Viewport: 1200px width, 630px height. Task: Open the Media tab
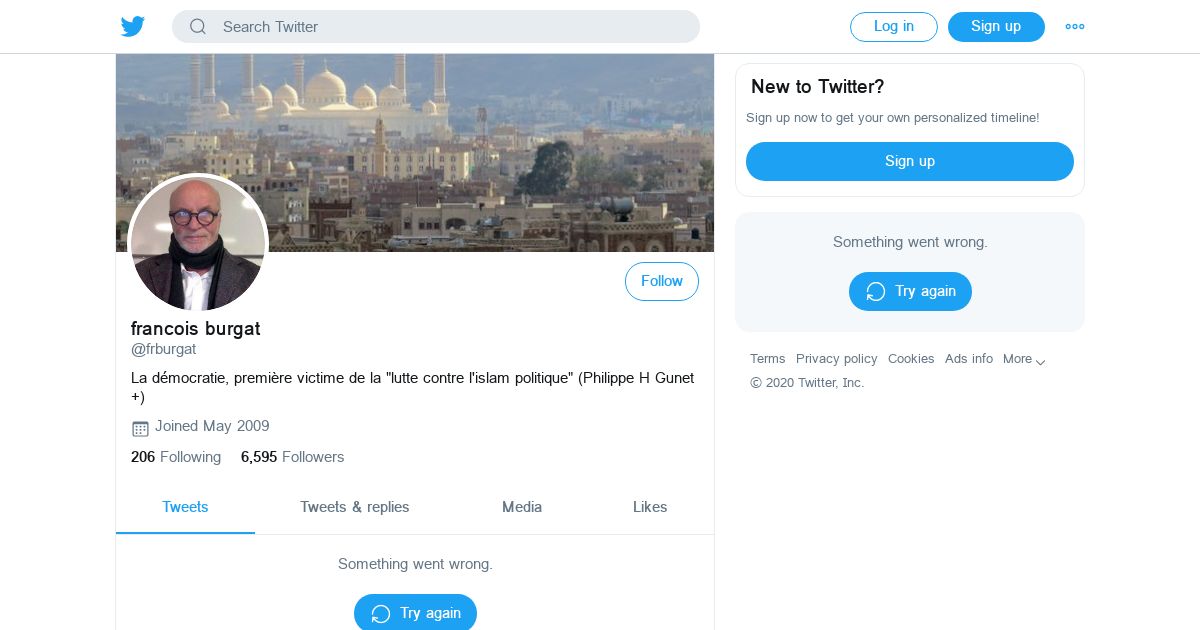[522, 507]
